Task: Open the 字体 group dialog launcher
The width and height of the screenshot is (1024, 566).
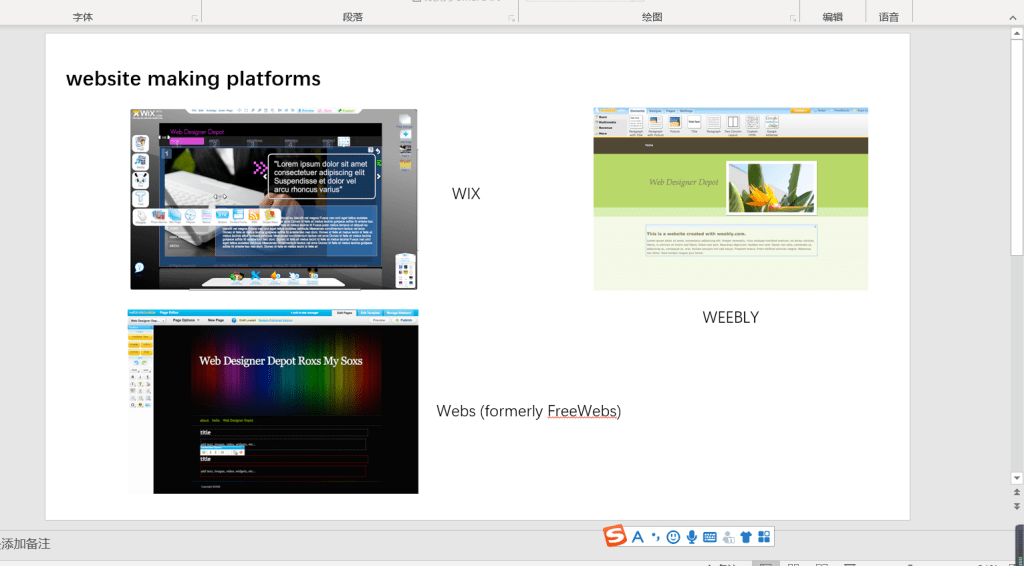Action: point(194,18)
